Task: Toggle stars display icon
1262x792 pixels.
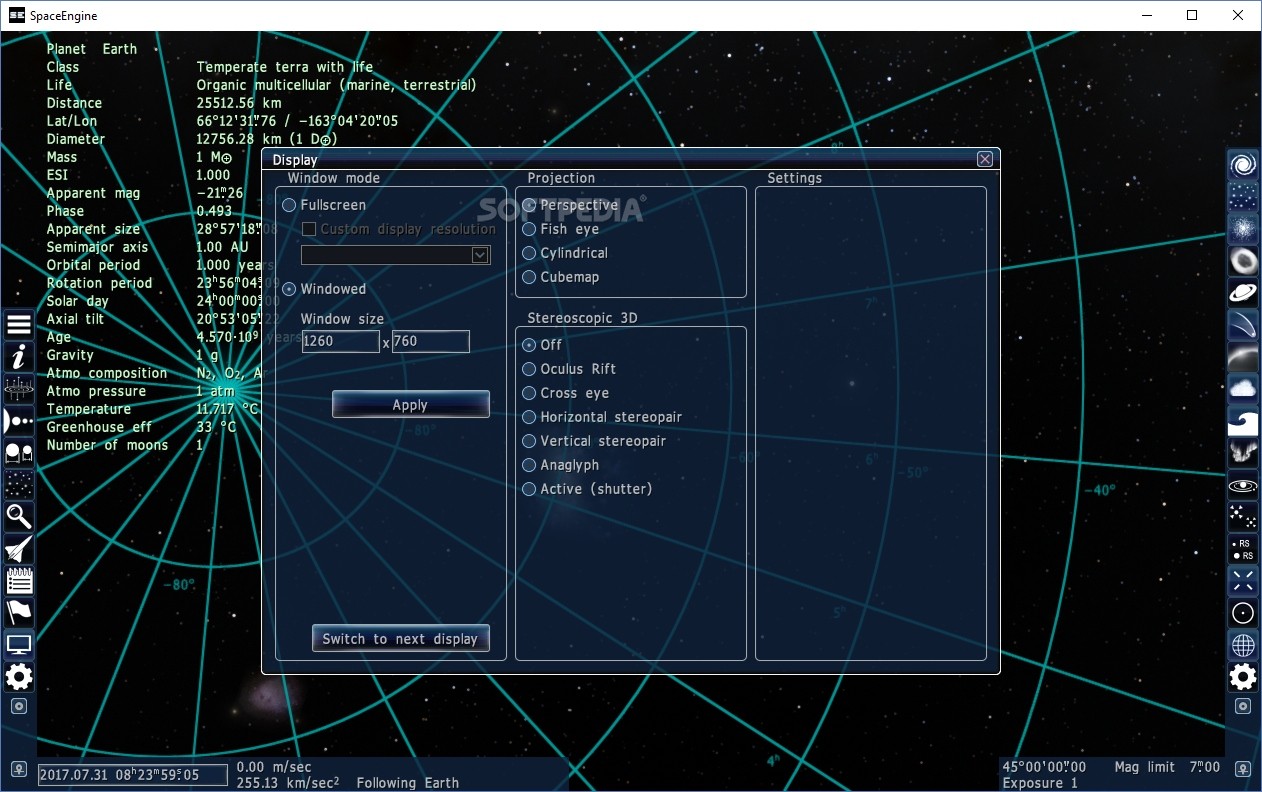Action: (1243, 197)
